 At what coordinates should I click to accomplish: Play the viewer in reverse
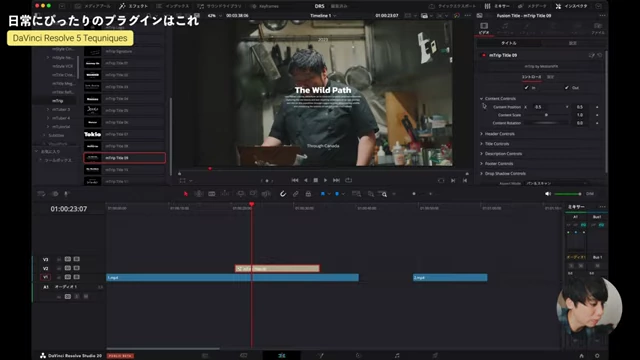pos(306,180)
